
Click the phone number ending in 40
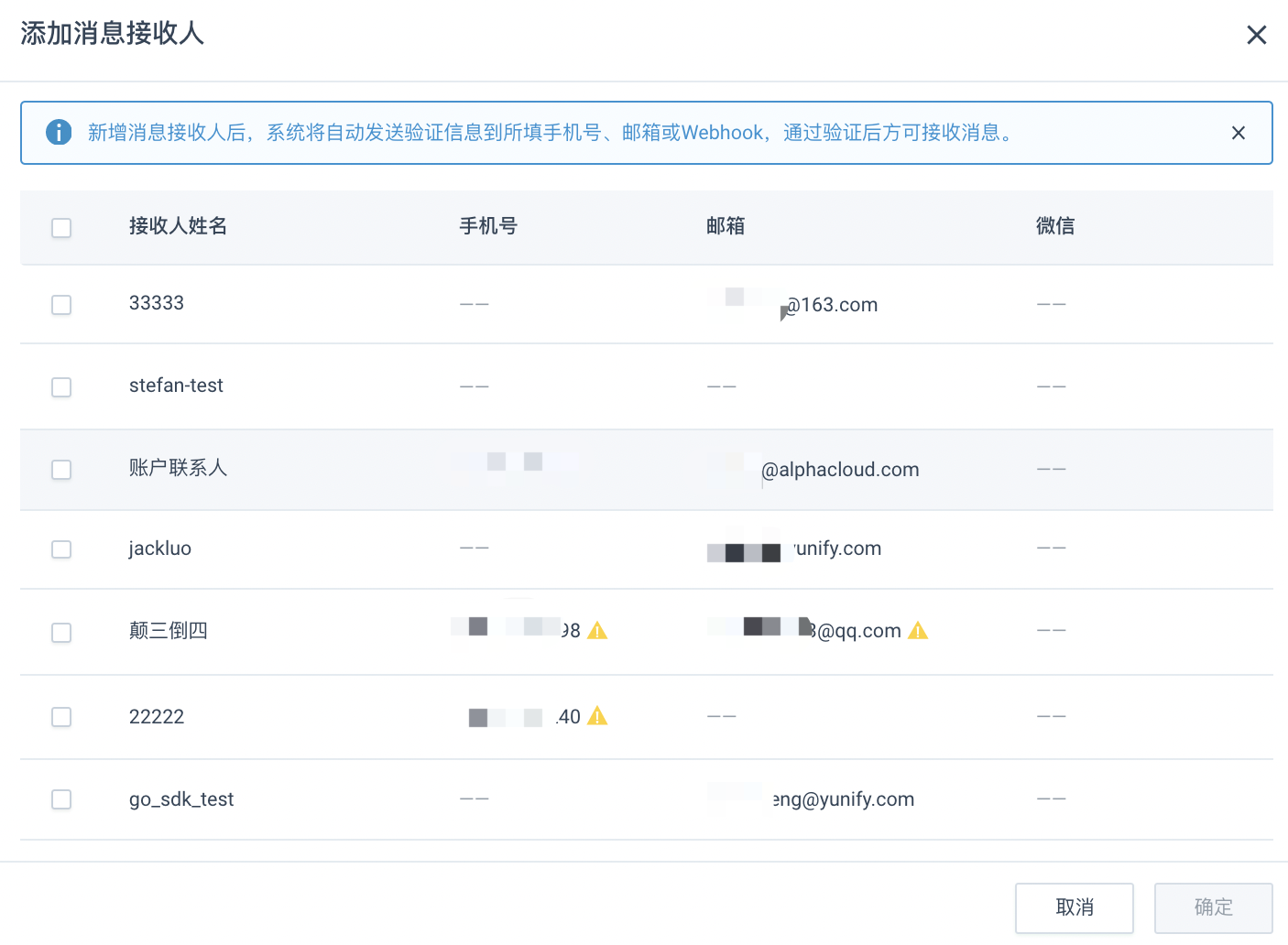coord(524,716)
